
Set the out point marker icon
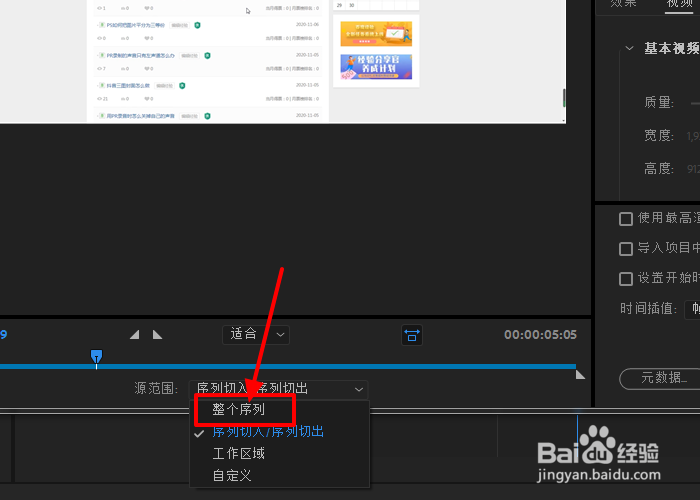click(x=158, y=335)
